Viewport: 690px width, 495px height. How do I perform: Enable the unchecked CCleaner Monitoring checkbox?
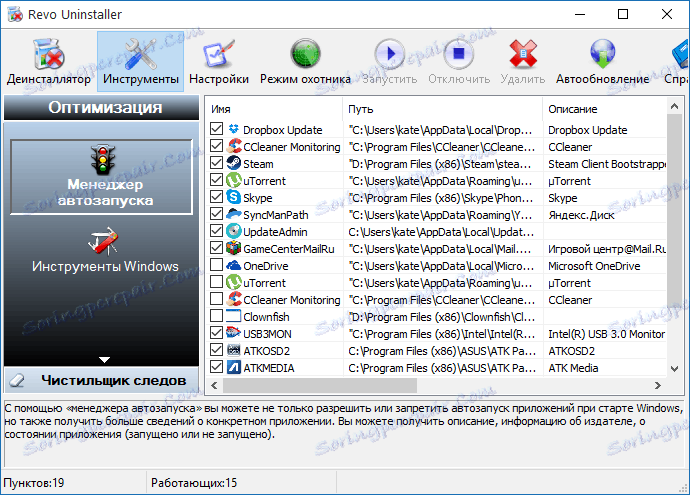216,299
